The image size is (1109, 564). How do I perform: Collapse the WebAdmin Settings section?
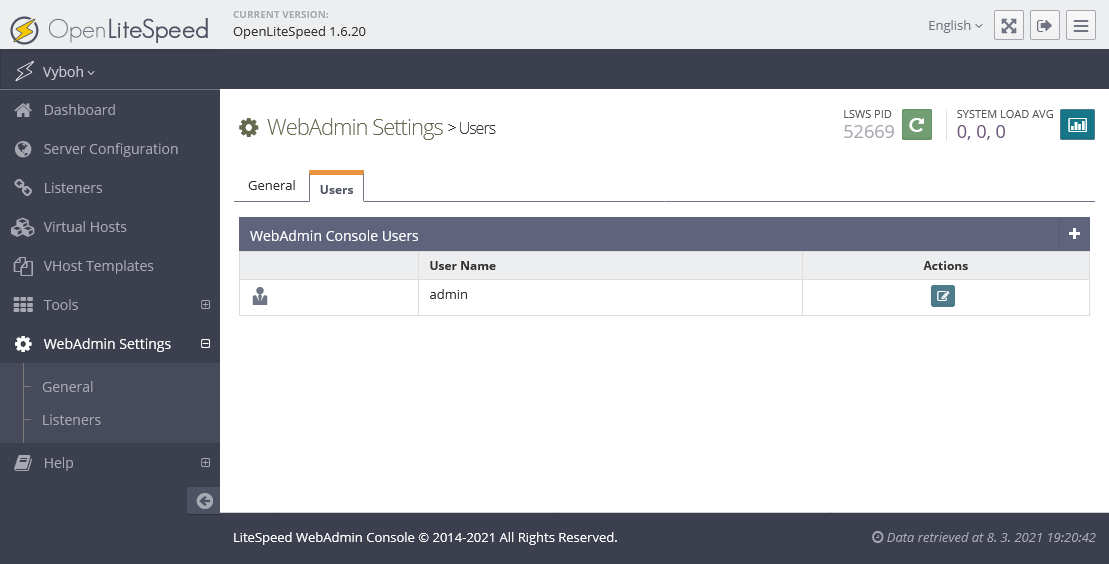pyautogui.click(x=205, y=343)
